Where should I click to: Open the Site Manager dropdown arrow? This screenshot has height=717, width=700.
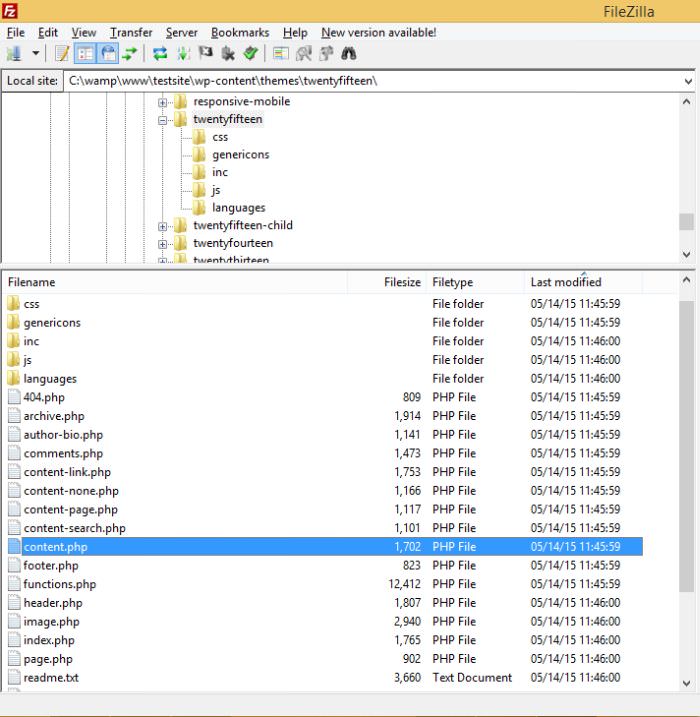click(x=36, y=54)
